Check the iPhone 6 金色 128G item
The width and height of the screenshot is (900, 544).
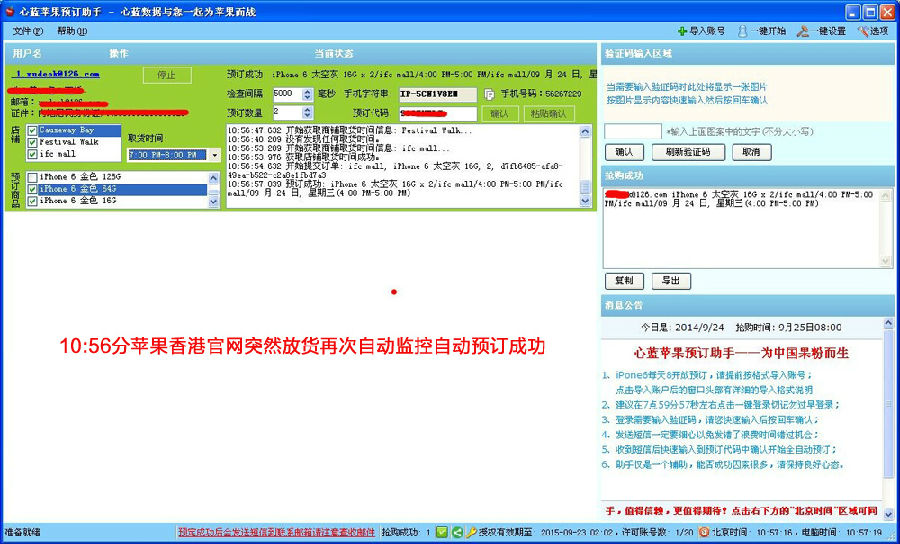coord(33,177)
